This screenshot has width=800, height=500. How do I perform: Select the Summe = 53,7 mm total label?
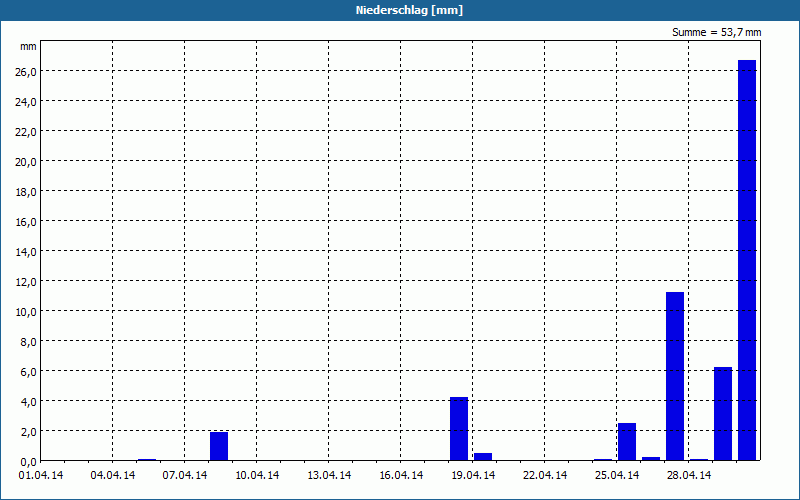[716, 32]
